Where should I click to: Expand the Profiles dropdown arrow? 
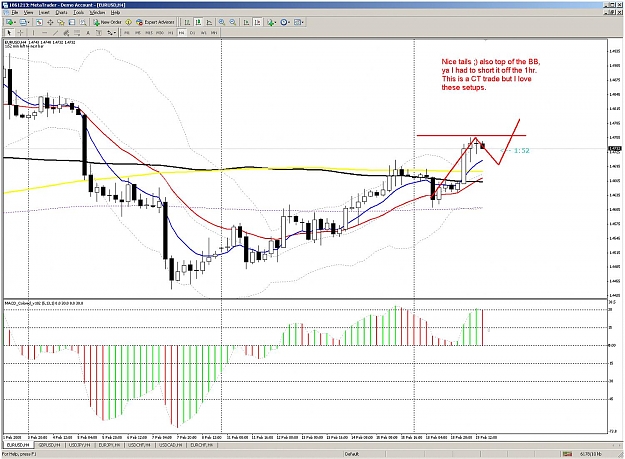[x=29, y=22]
